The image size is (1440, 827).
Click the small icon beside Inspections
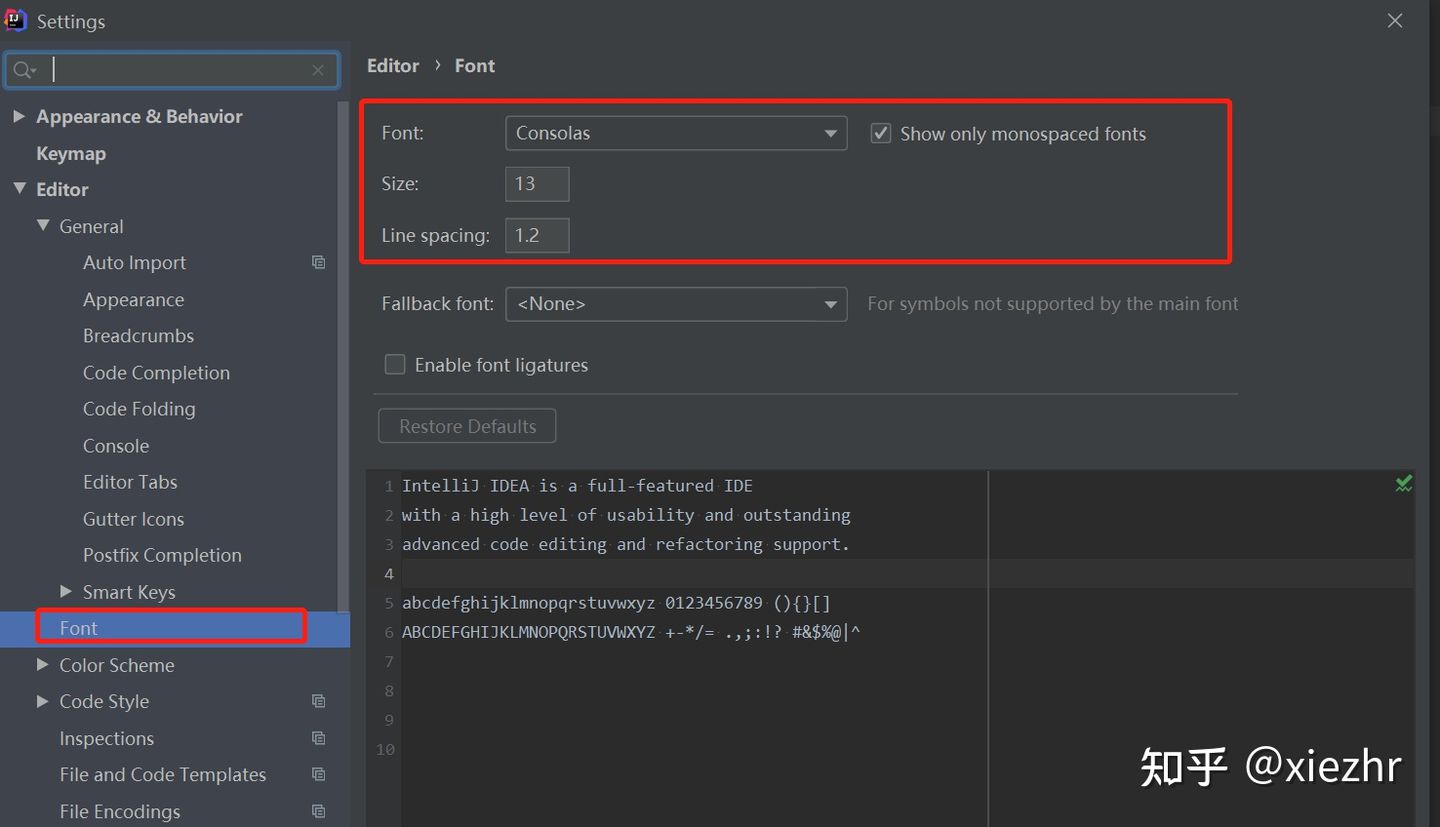click(x=318, y=738)
